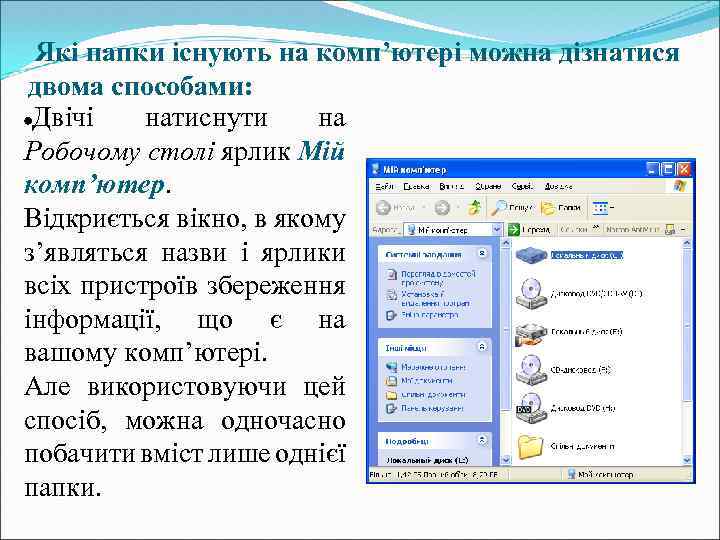The height and width of the screenshot is (540, 720).
Task: Minimize the Мій комп'ютер window
Action: pyautogui.click(x=652, y=169)
